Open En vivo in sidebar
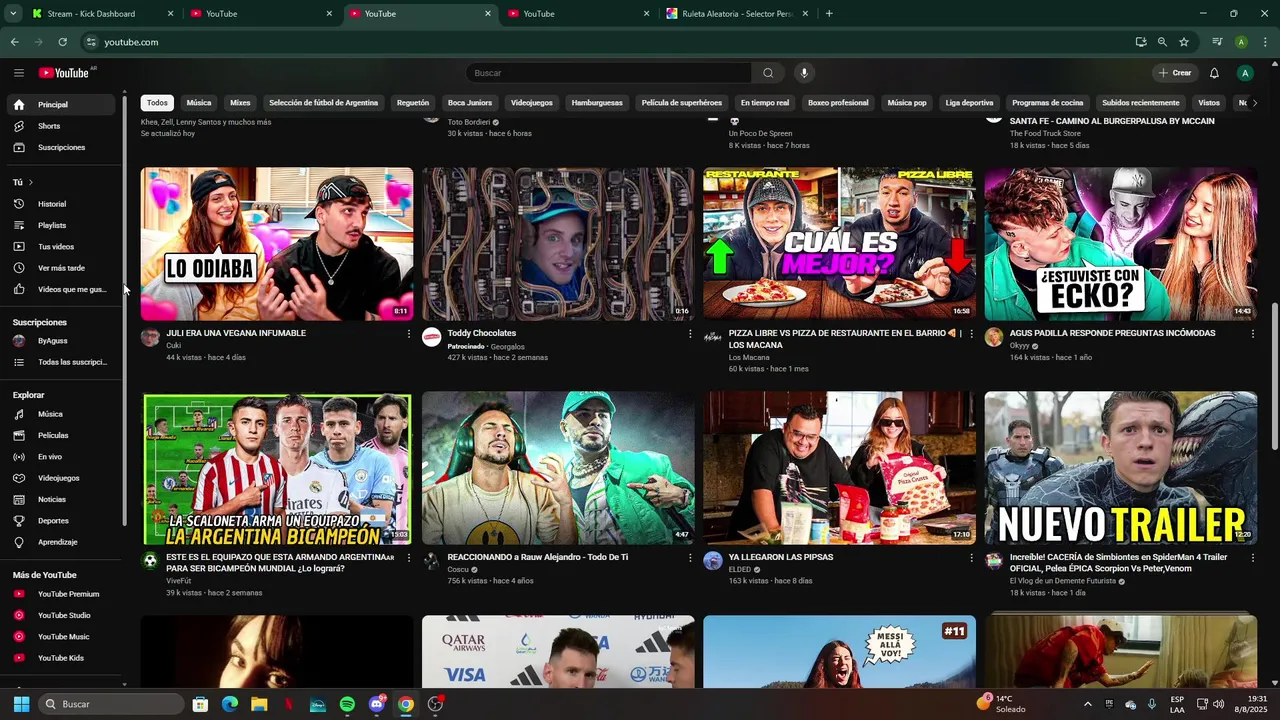The image size is (1280, 720). tap(62, 457)
